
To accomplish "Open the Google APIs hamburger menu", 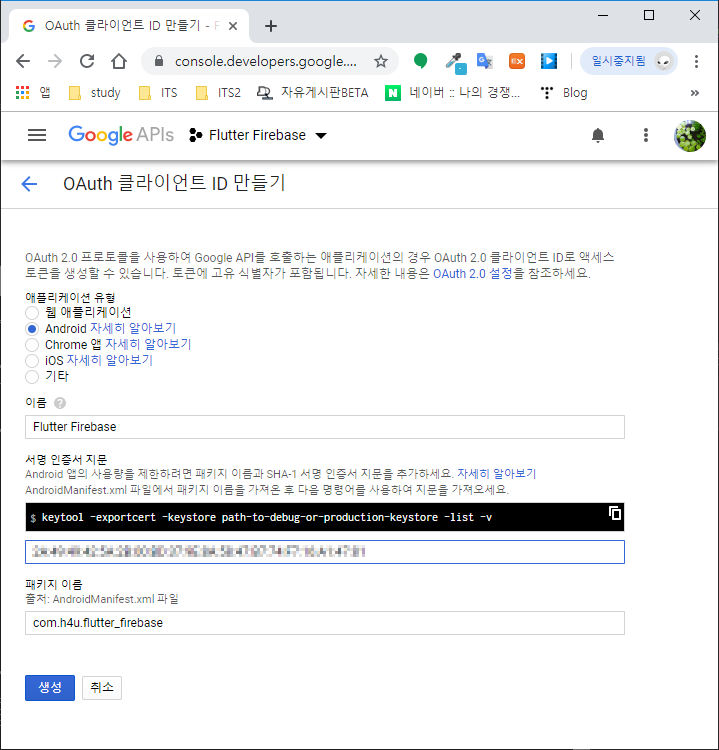I will (37, 135).
